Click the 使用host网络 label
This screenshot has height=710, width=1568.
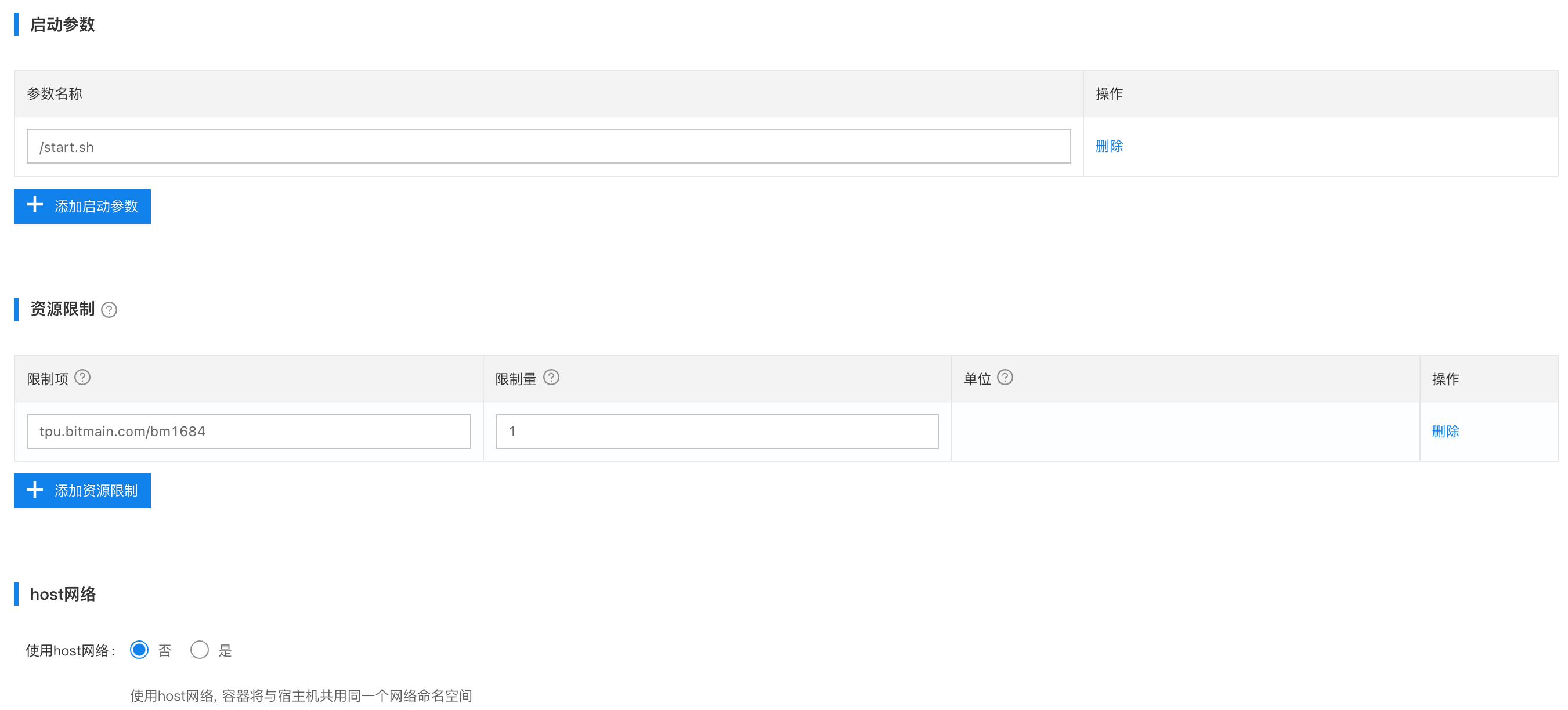(x=71, y=650)
